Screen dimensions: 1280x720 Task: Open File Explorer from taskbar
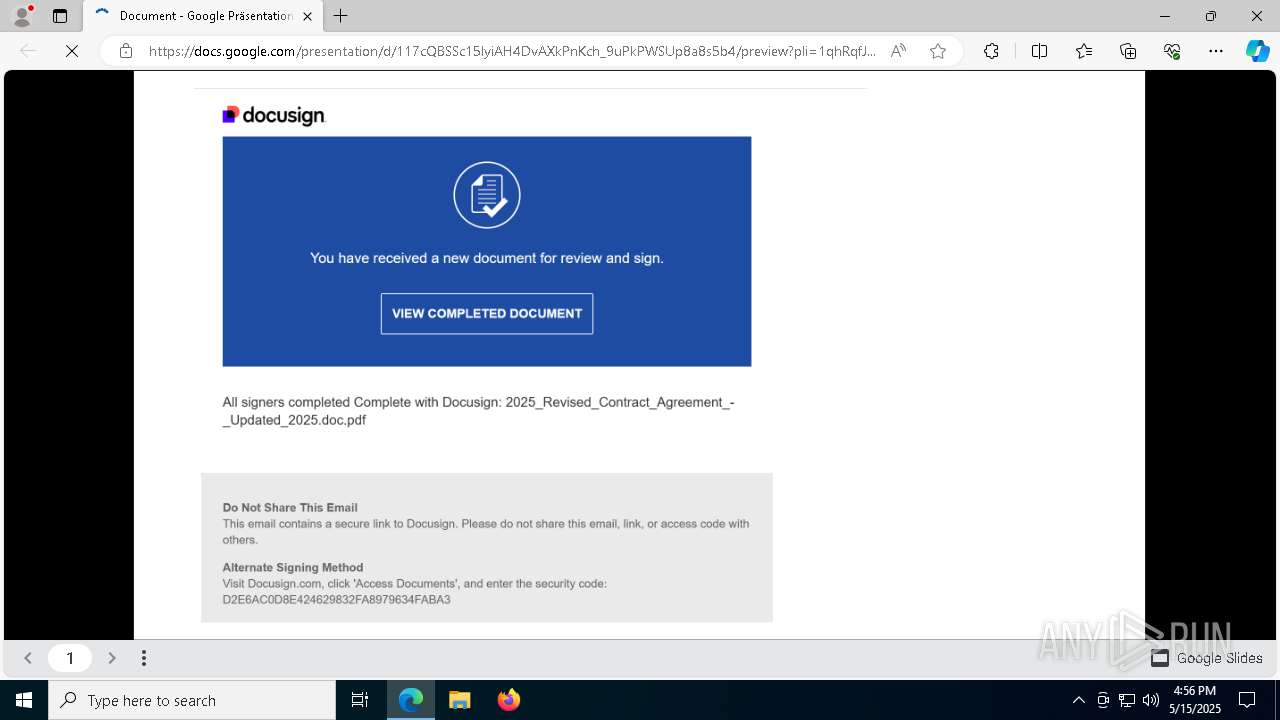[x=460, y=700]
